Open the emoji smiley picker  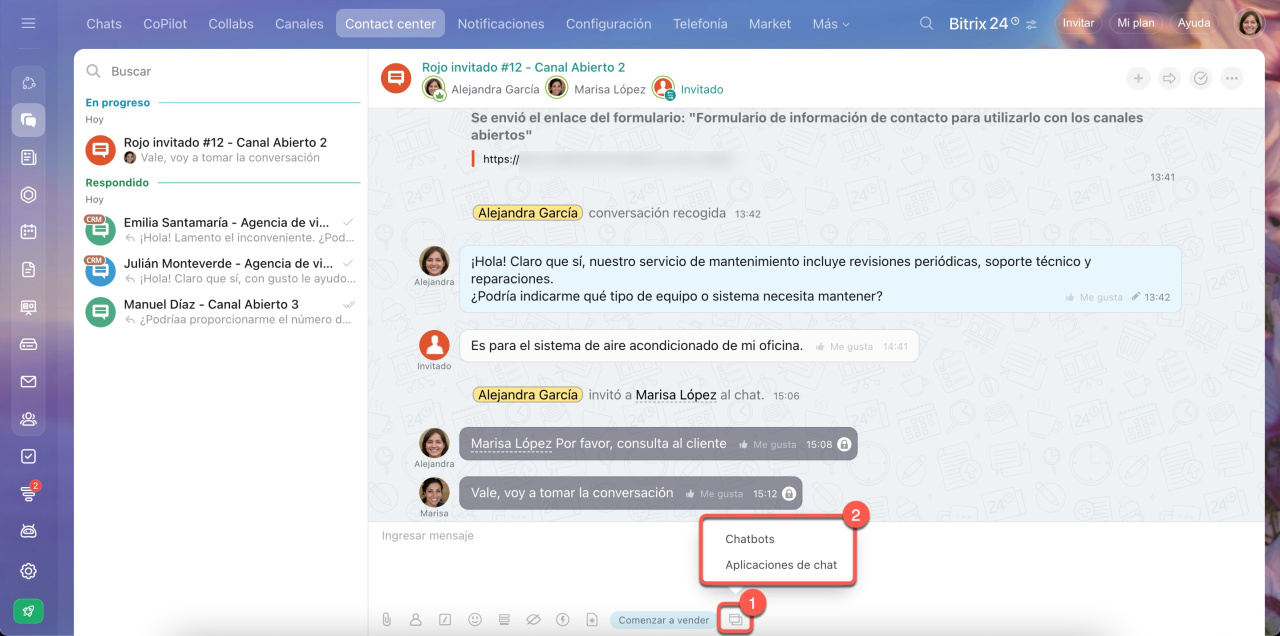475,620
